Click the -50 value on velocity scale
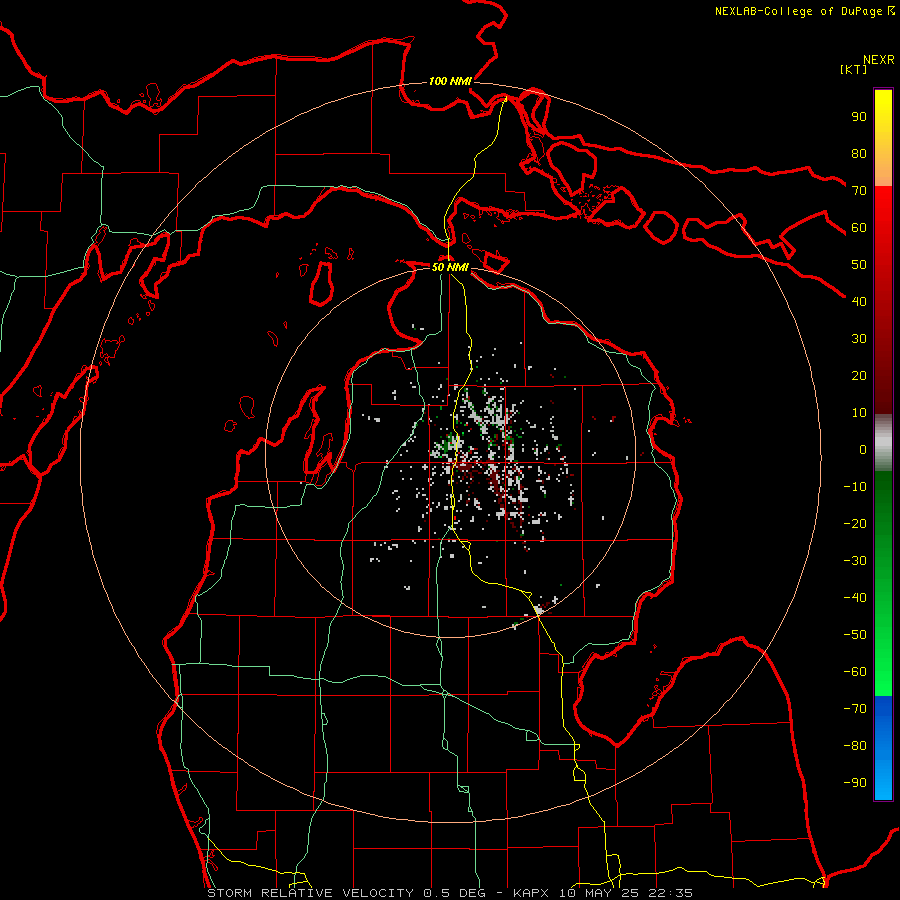 tap(855, 635)
